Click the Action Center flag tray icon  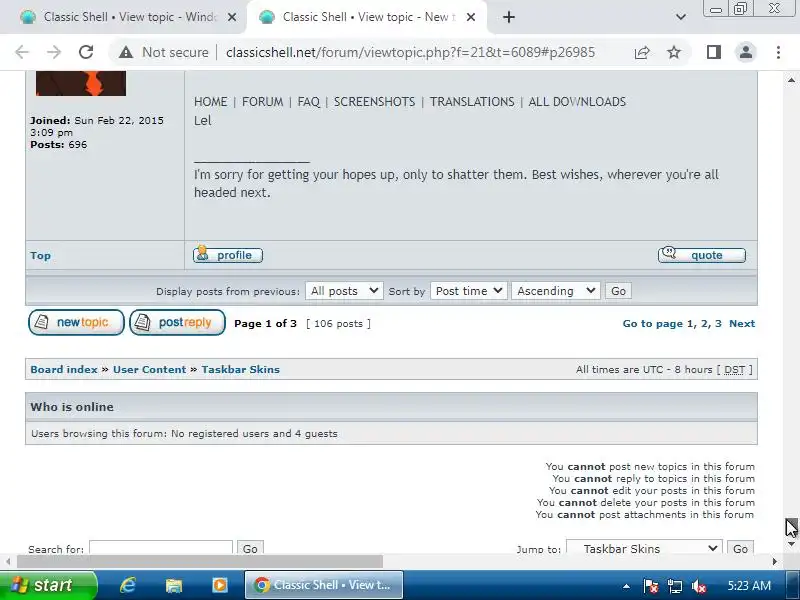click(651, 586)
